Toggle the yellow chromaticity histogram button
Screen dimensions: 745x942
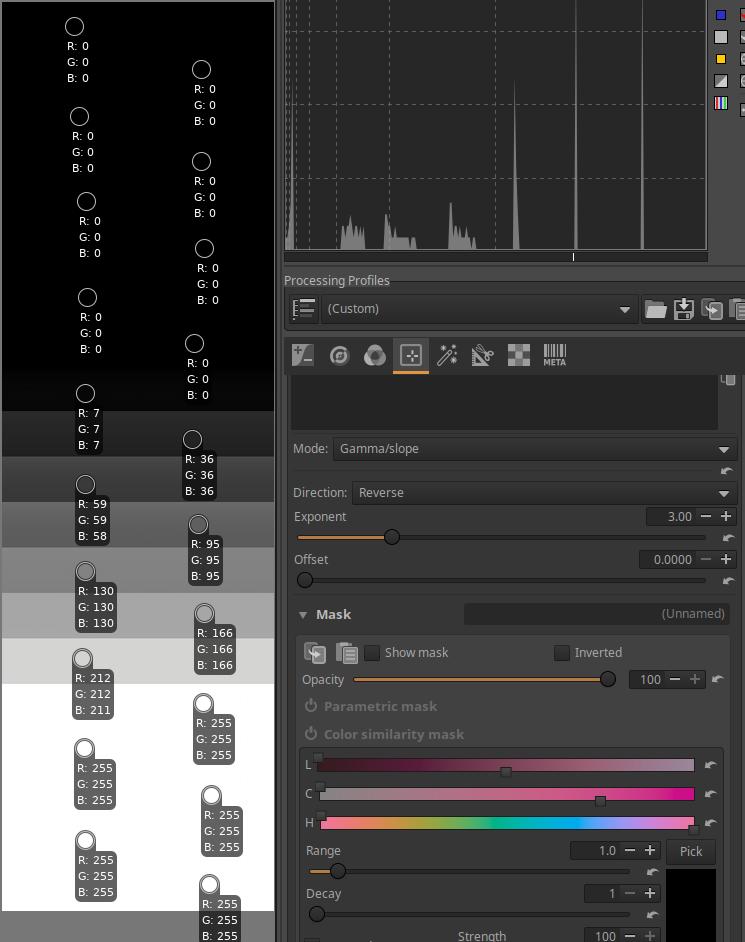(x=721, y=59)
